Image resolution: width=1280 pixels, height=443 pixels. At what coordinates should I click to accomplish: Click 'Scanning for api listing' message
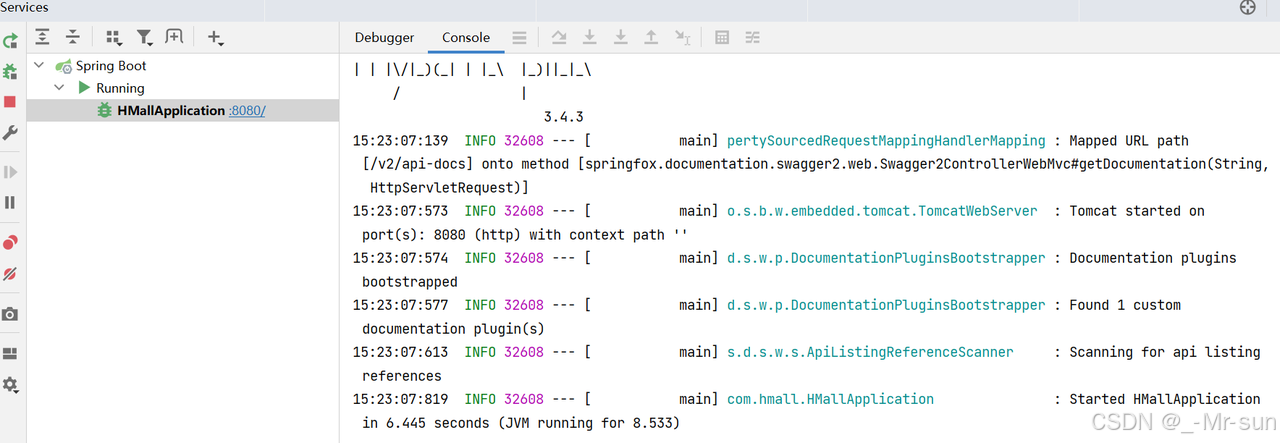pyautogui.click(x=1165, y=352)
